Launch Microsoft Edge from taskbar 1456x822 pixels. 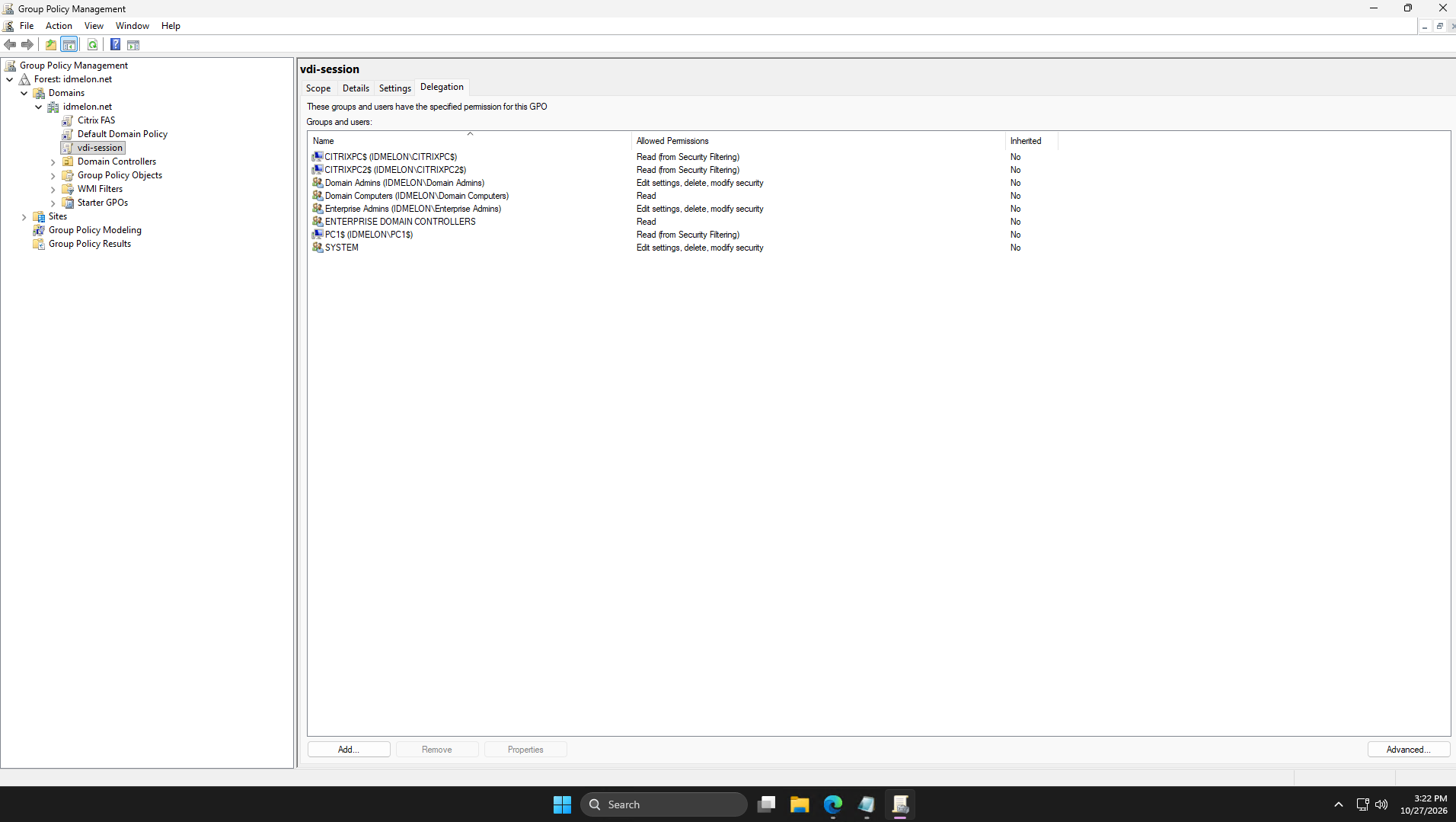coord(833,804)
